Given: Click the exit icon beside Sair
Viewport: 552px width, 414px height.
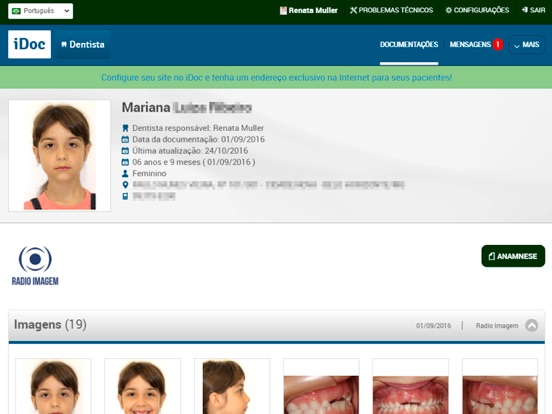Looking at the screenshot, I should click(525, 10).
